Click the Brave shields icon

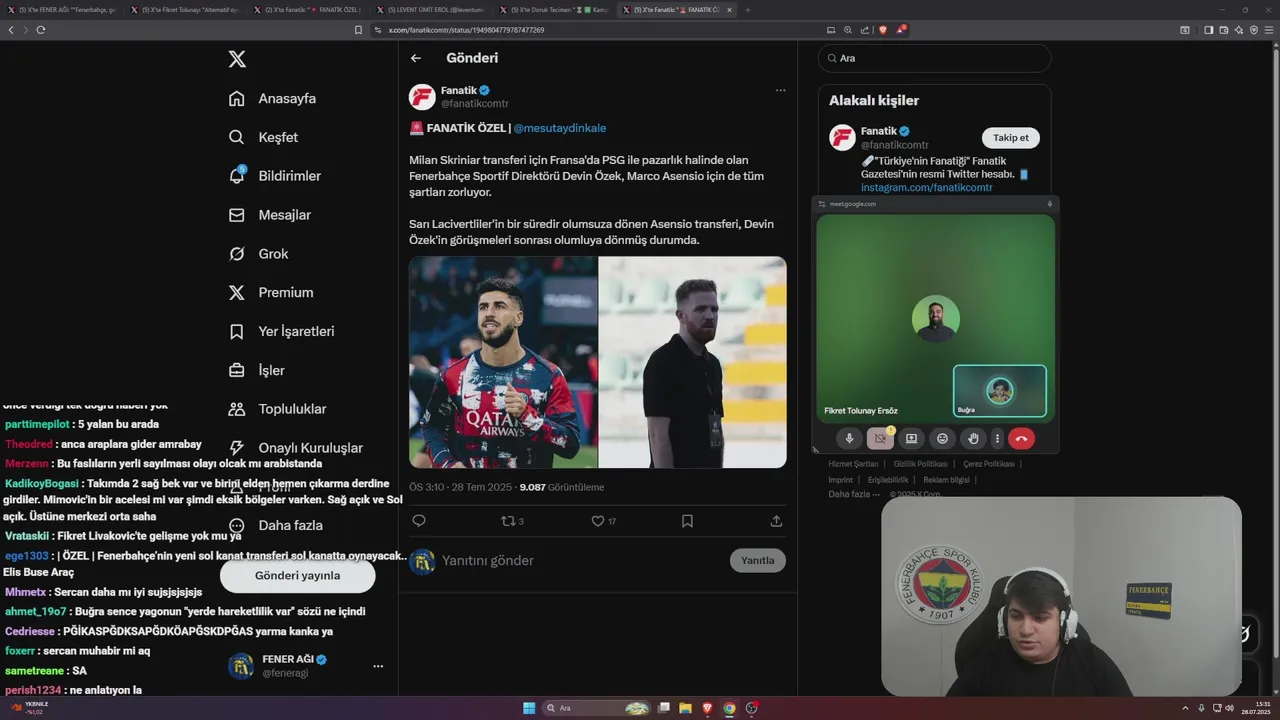point(883,30)
